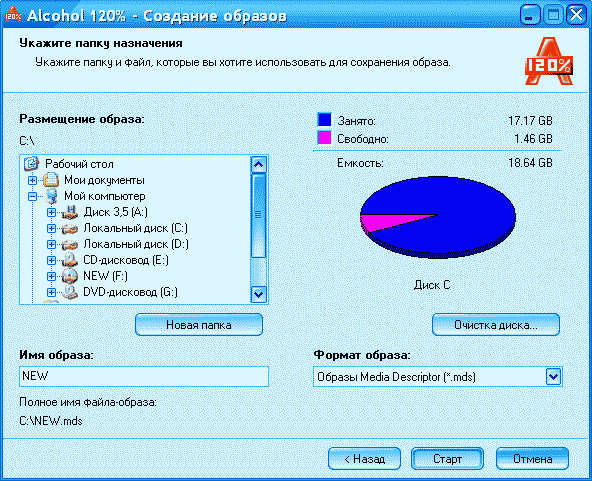Select Локальный диск (C:) label
Viewport: 592px width, 481px height.
(x=135, y=228)
